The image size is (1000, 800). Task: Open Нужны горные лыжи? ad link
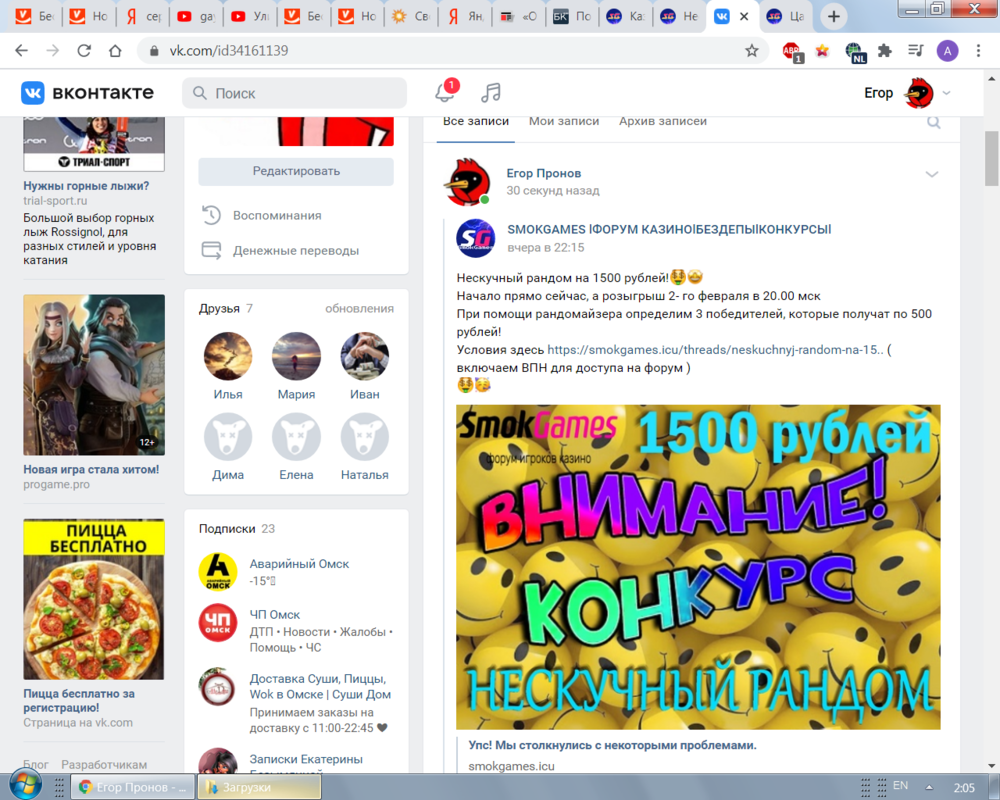tap(86, 186)
